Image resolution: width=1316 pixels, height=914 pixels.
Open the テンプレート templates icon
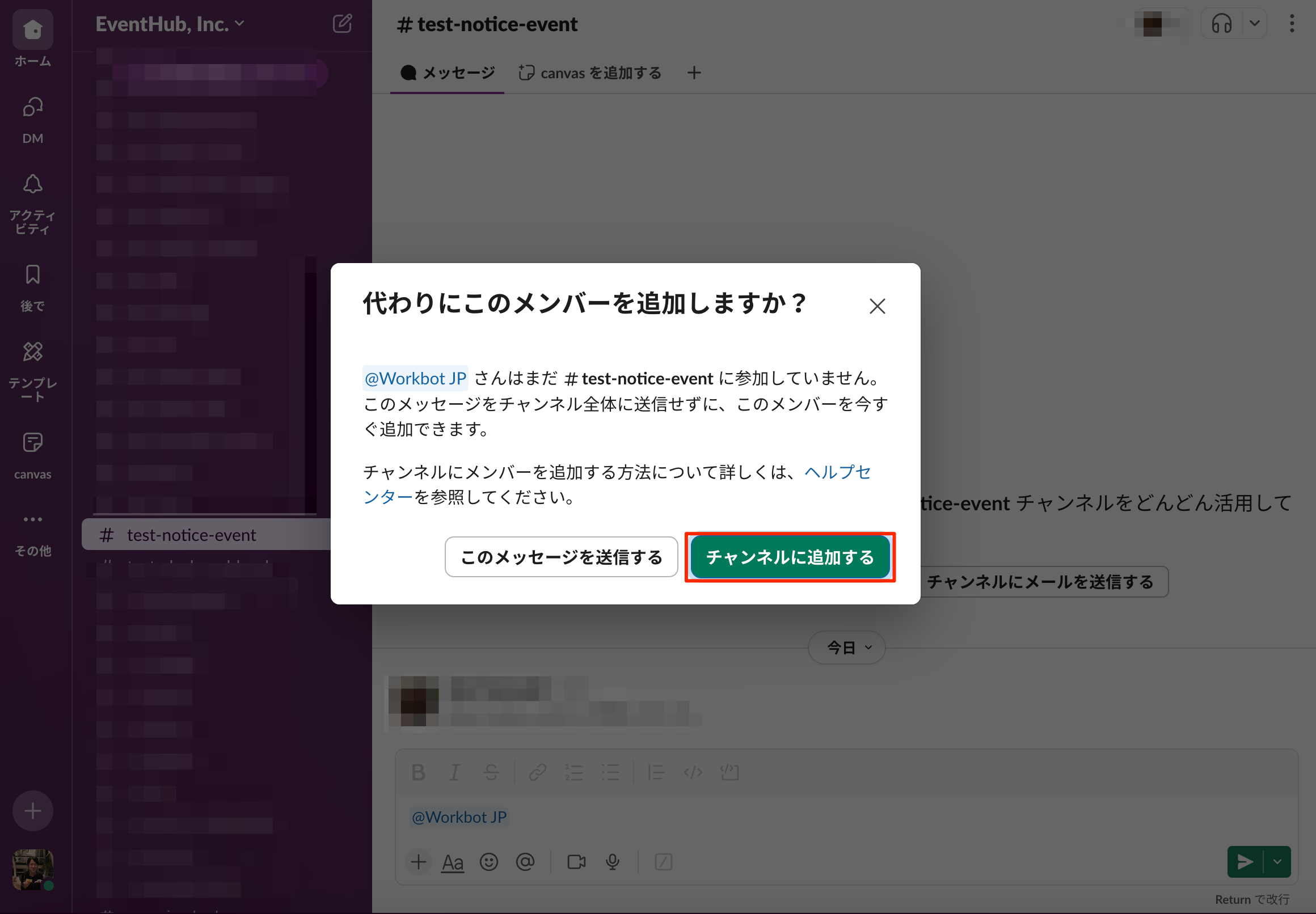point(33,352)
